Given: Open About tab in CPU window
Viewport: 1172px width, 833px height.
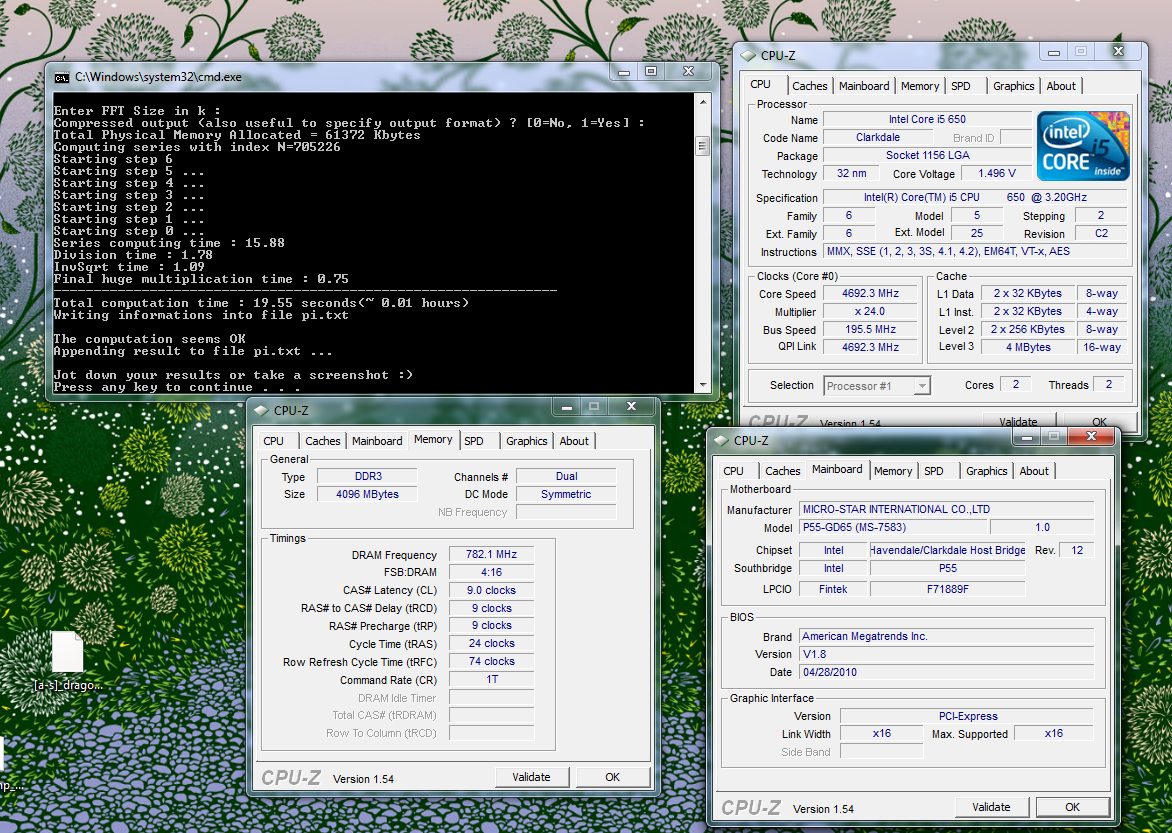Looking at the screenshot, I should pyautogui.click(x=1061, y=86).
